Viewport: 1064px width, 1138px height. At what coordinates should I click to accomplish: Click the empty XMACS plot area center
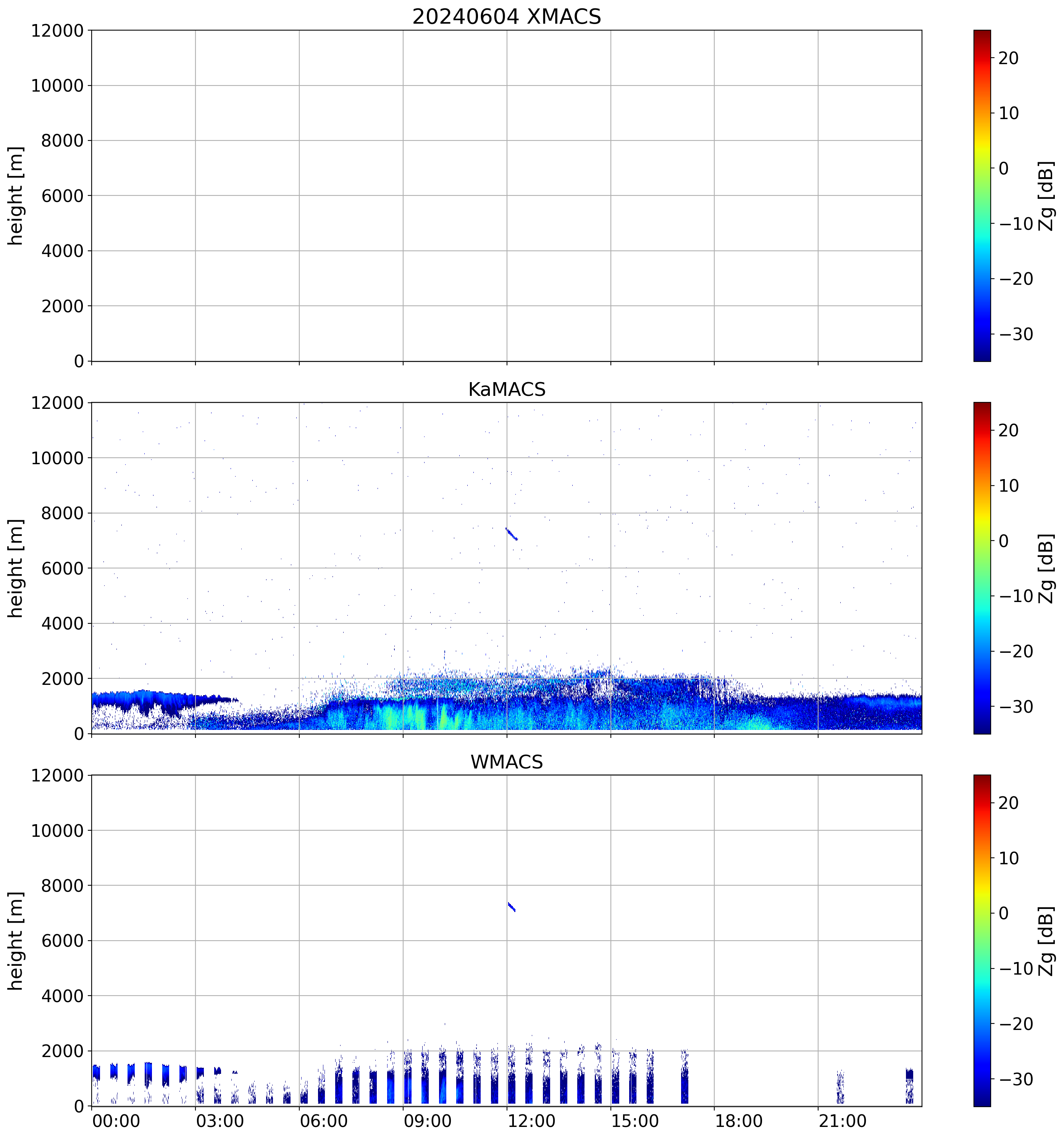point(506,195)
